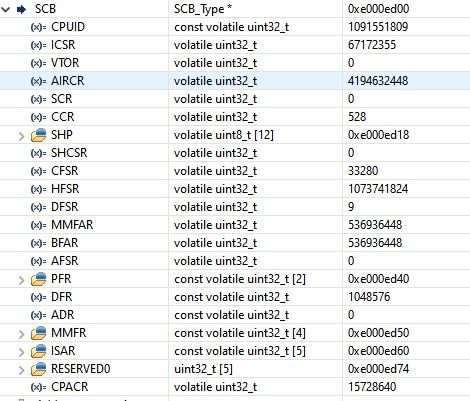Select the ICSR register name
The width and height of the screenshot is (470, 401).
[x=63, y=45]
